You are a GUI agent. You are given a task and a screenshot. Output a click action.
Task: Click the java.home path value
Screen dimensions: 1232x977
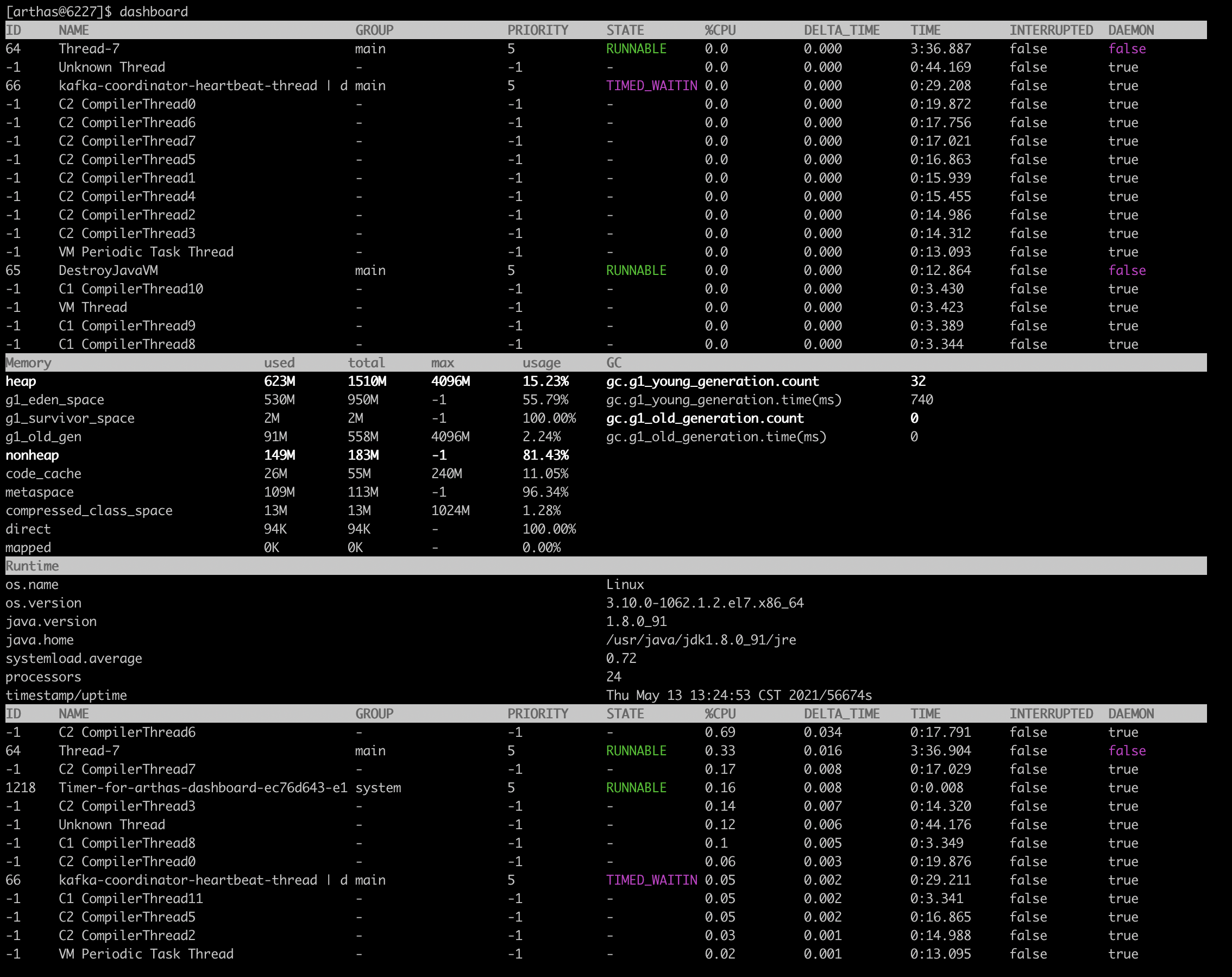pos(703,640)
